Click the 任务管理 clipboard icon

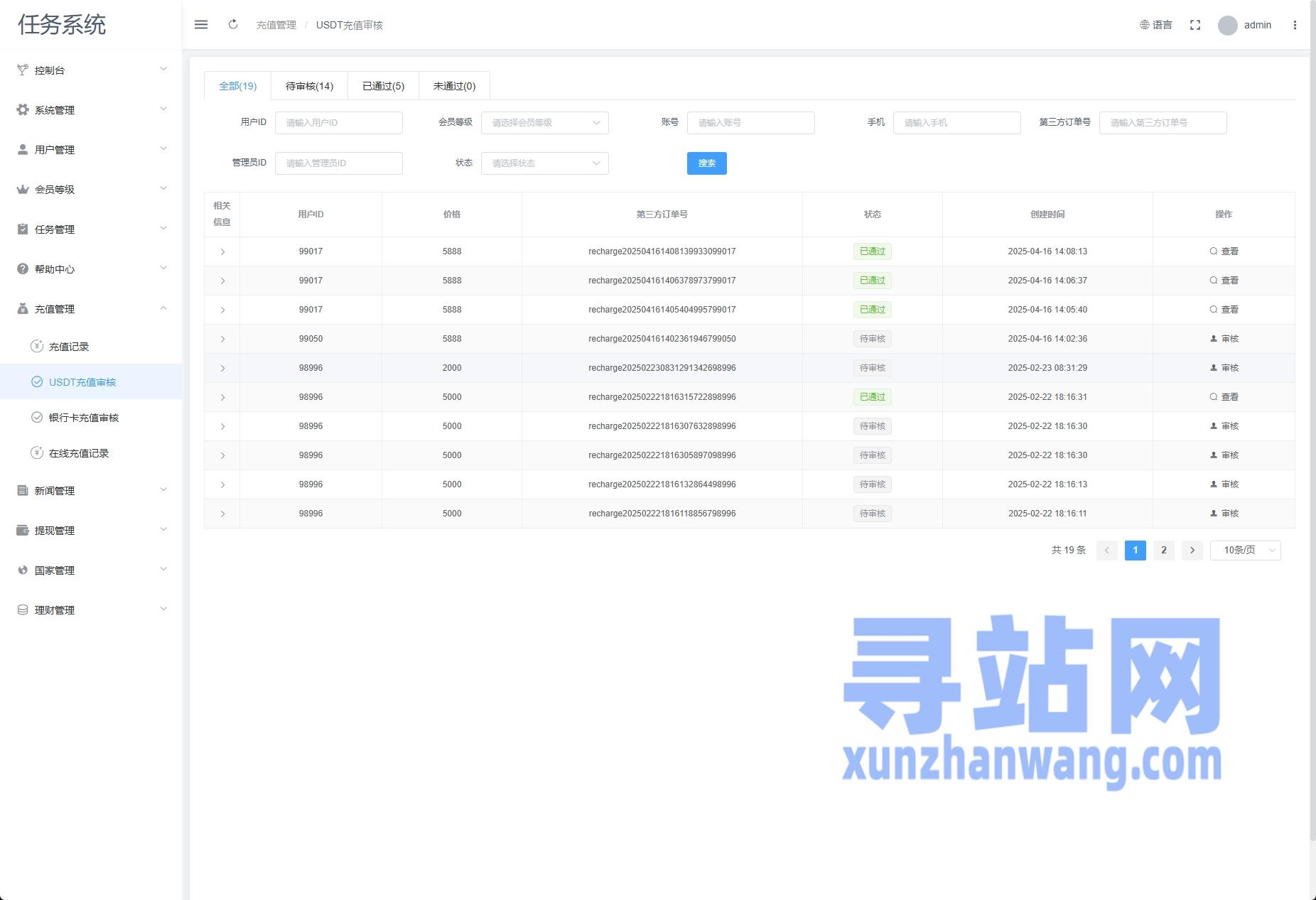pos(23,229)
